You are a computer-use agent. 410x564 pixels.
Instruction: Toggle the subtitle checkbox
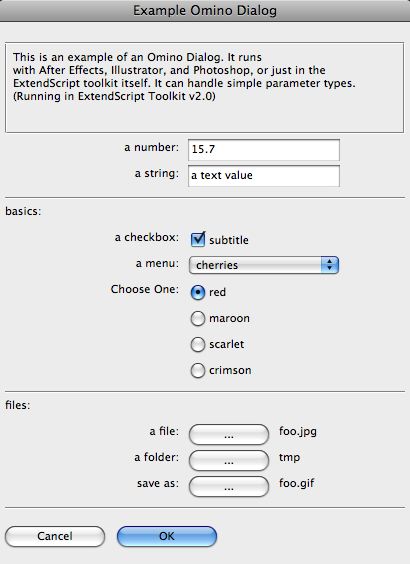pyautogui.click(x=198, y=240)
